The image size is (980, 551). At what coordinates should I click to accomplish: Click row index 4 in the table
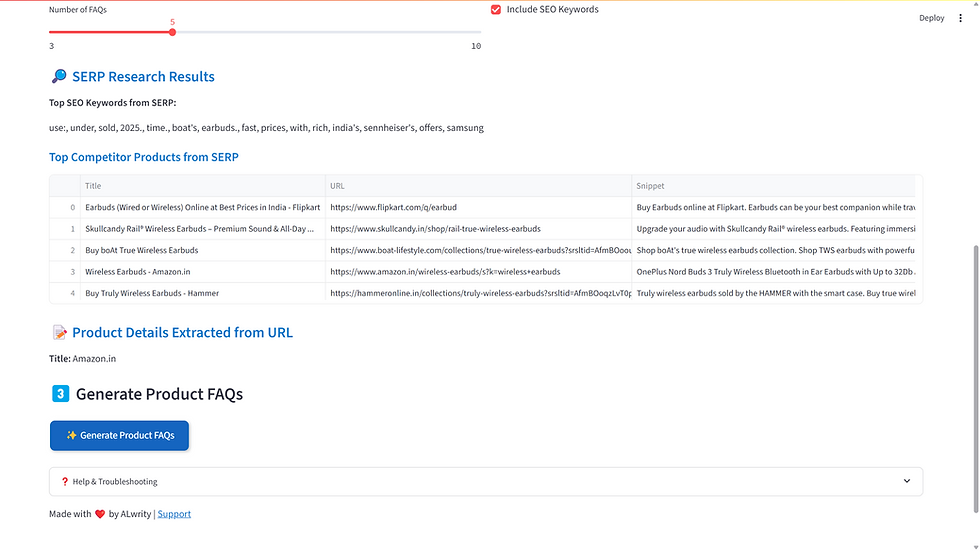point(65,293)
